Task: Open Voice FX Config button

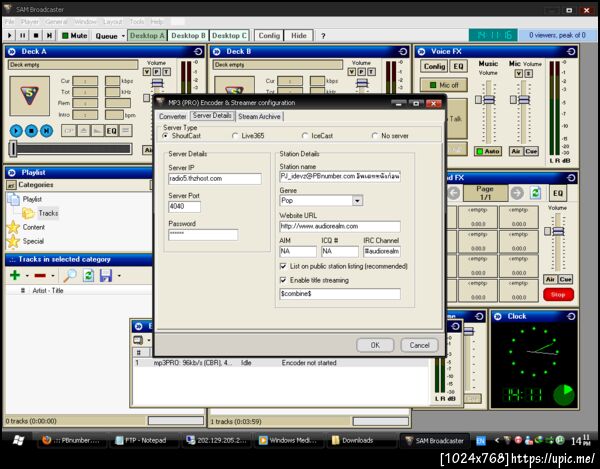Action: coord(434,67)
